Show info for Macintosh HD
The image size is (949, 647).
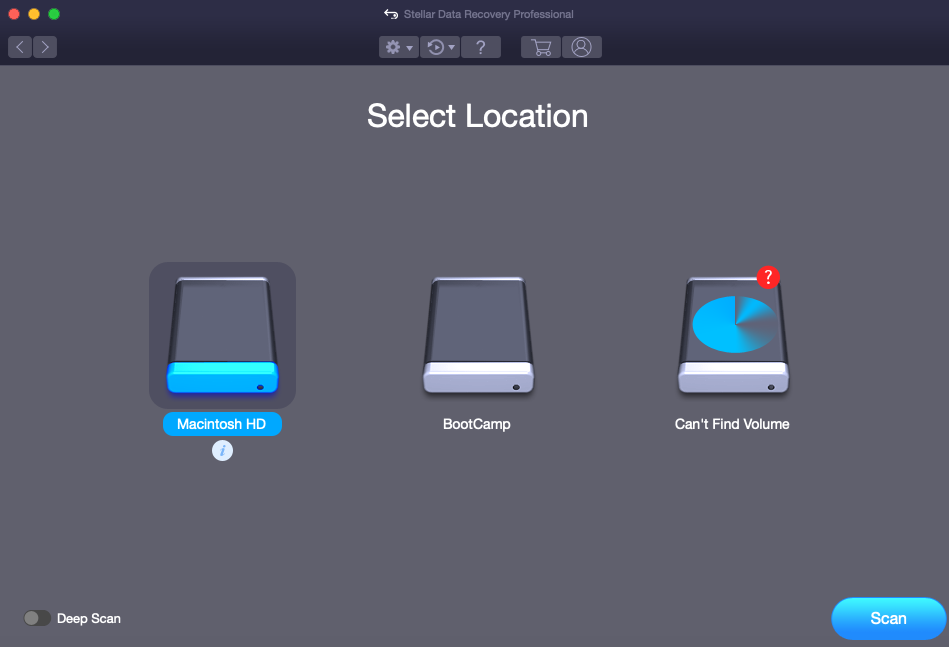[222, 450]
